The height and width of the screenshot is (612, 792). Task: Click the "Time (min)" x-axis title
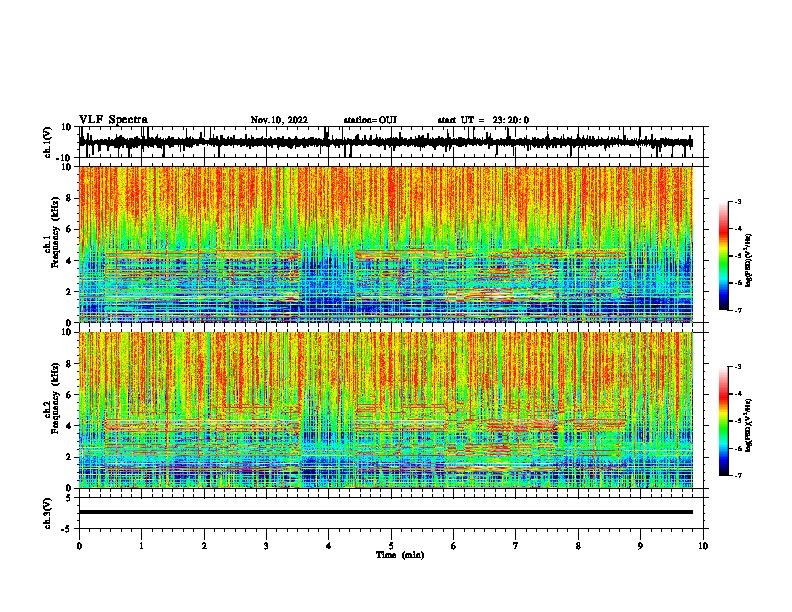[x=400, y=555]
